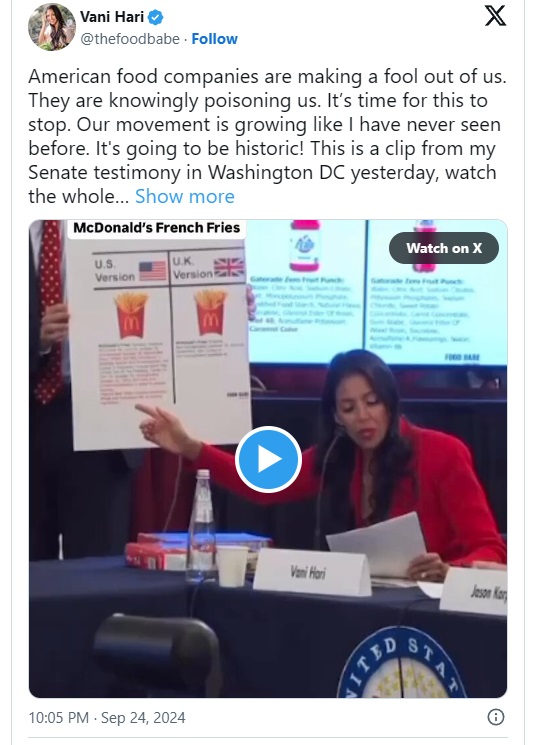The image size is (537, 745).
Task: Click the X logo icon
Action: (x=495, y=16)
